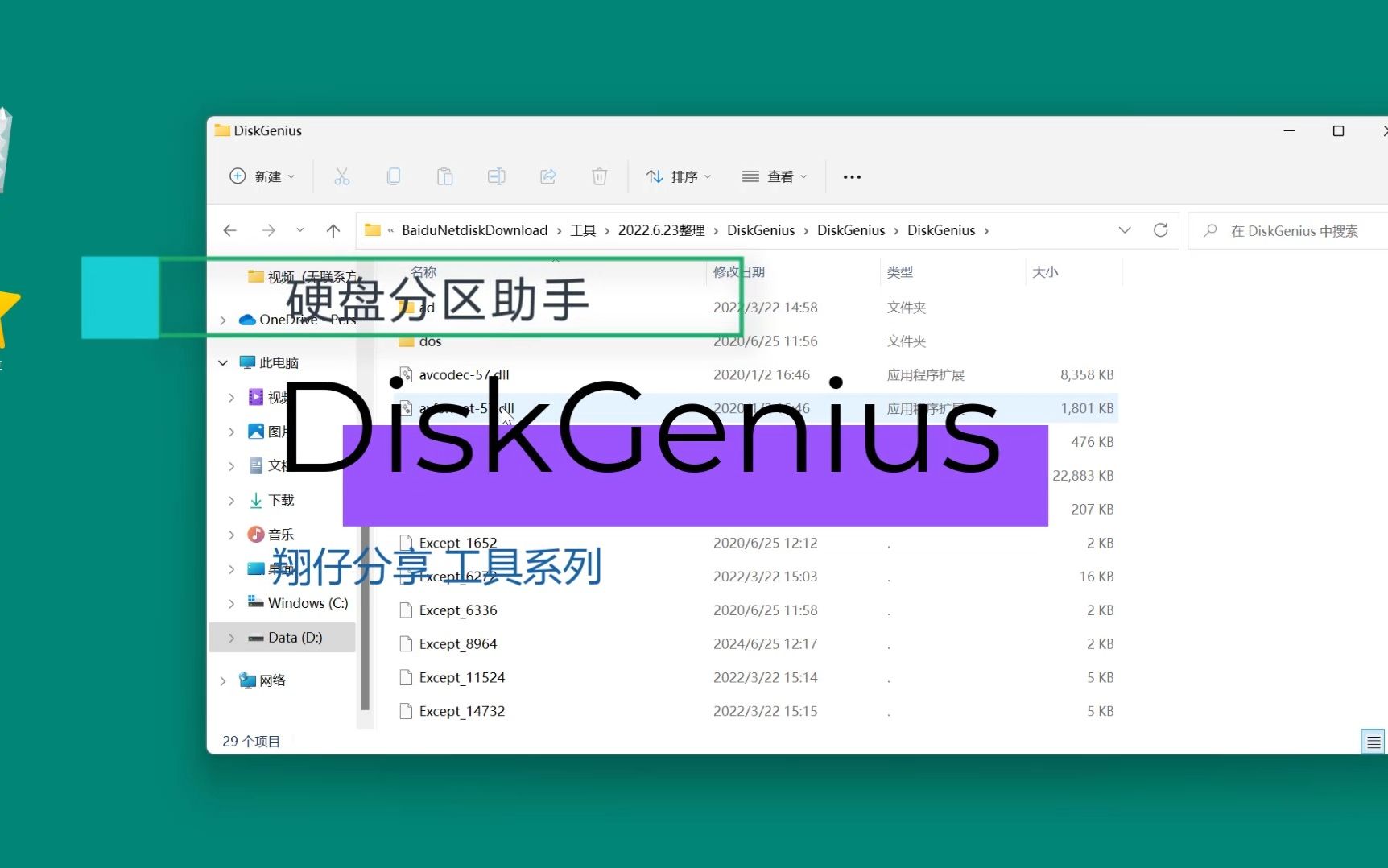The image size is (1388, 868).
Task: Click the Paste clipboard icon
Action: (445, 176)
